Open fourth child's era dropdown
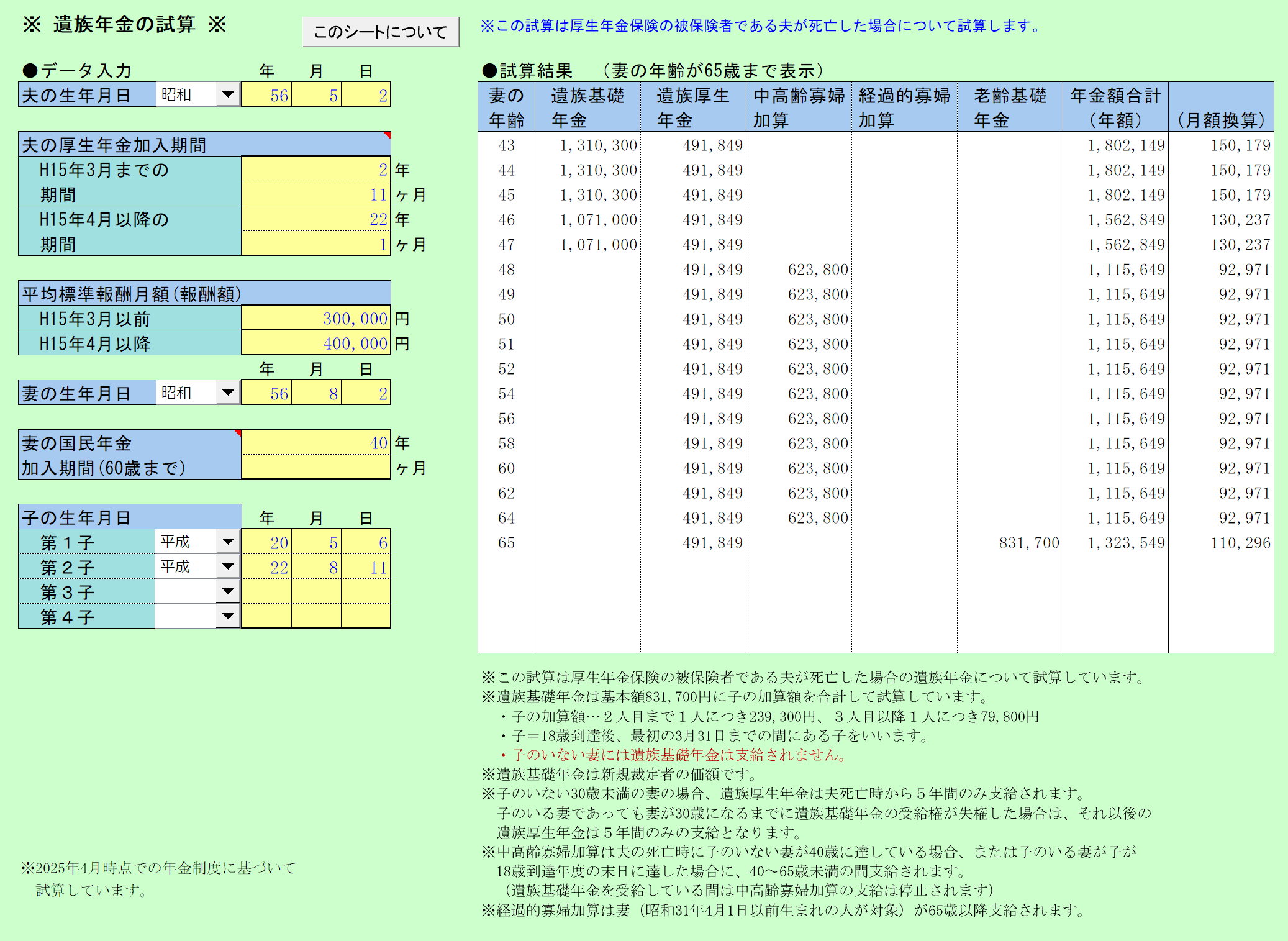This screenshot has width=1288, height=941. (228, 616)
